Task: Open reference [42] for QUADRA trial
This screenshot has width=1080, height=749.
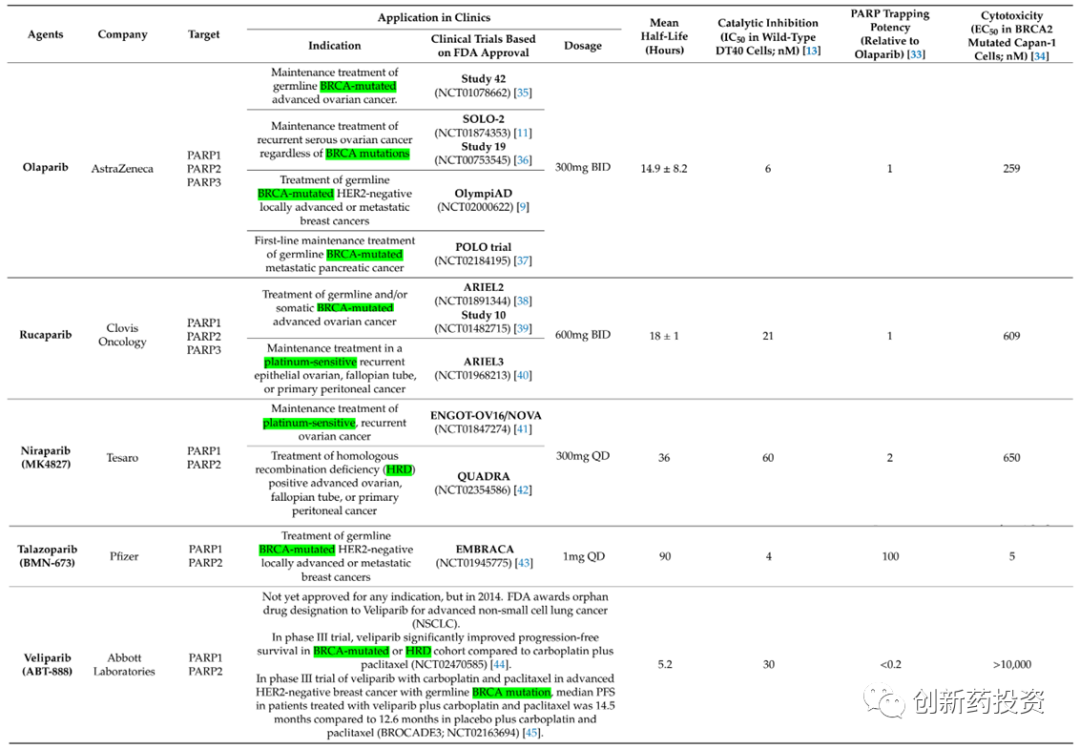Action: pos(523,490)
